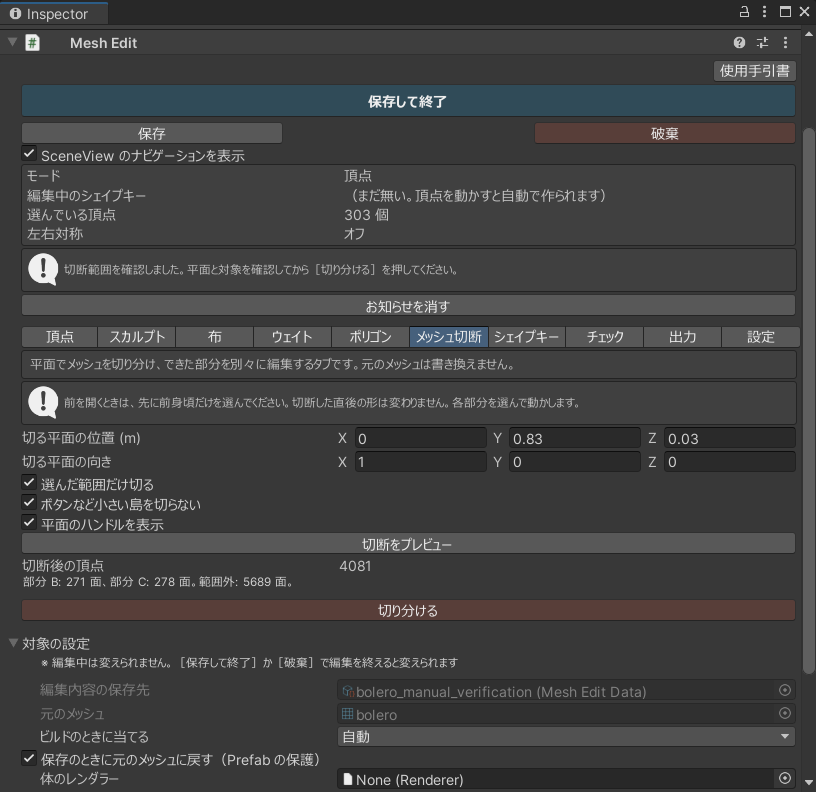Switch to the ウェイト tab
The width and height of the screenshot is (816, 792).
click(292, 337)
